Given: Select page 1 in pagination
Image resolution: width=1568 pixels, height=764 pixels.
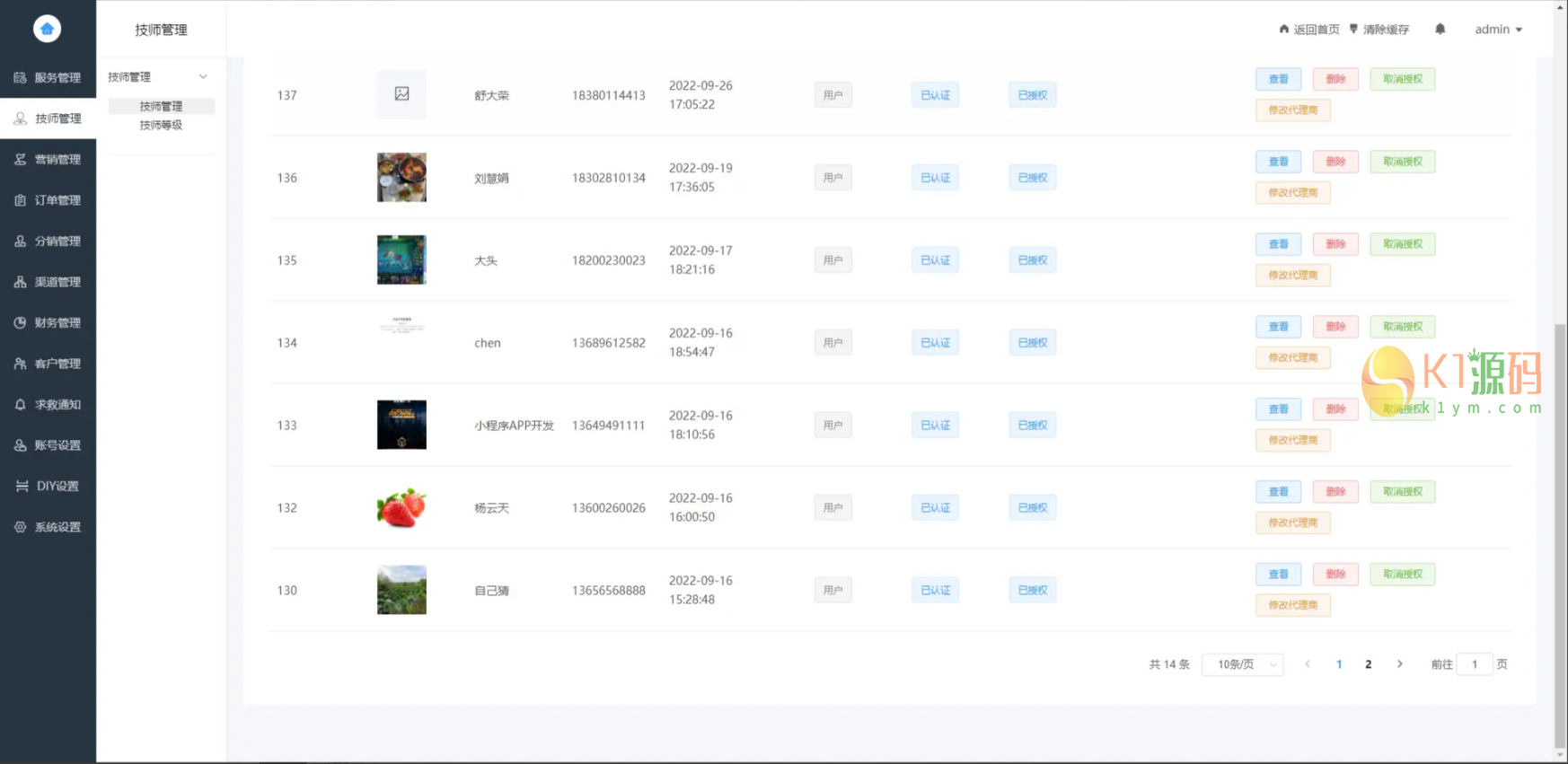Looking at the screenshot, I should (1339, 664).
